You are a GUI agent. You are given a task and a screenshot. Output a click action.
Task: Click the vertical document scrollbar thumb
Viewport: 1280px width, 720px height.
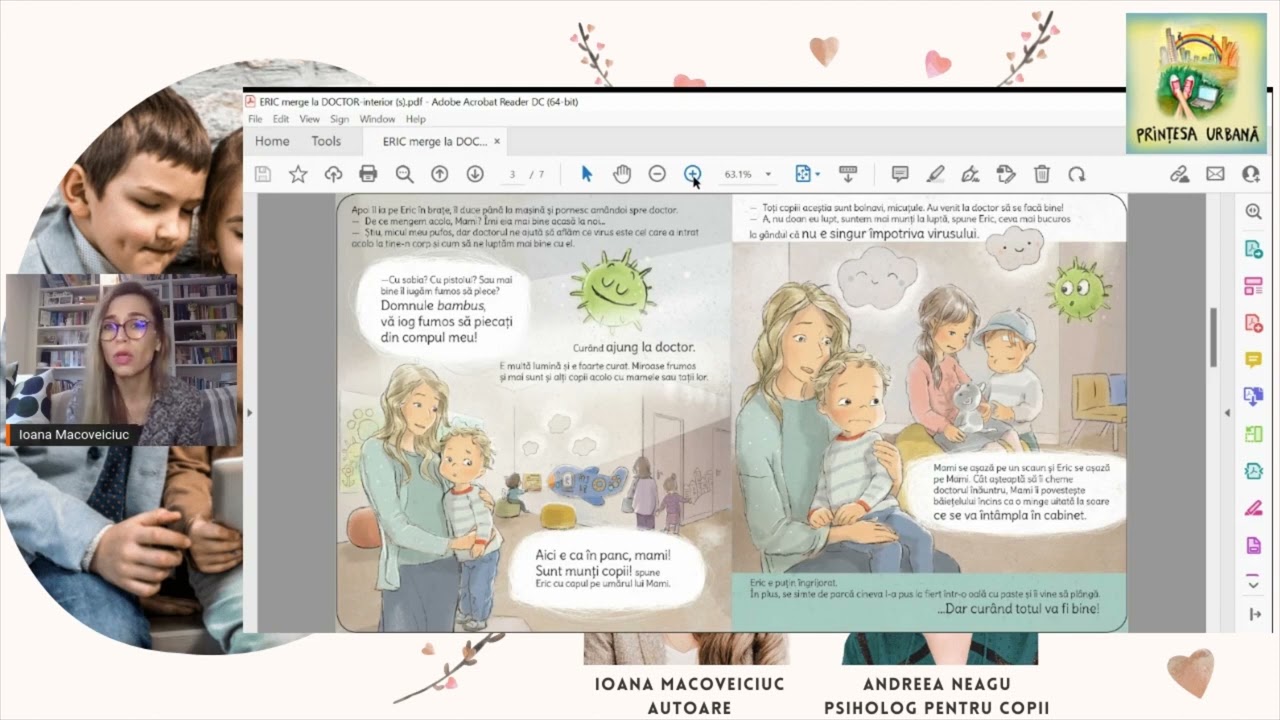tap(1215, 337)
